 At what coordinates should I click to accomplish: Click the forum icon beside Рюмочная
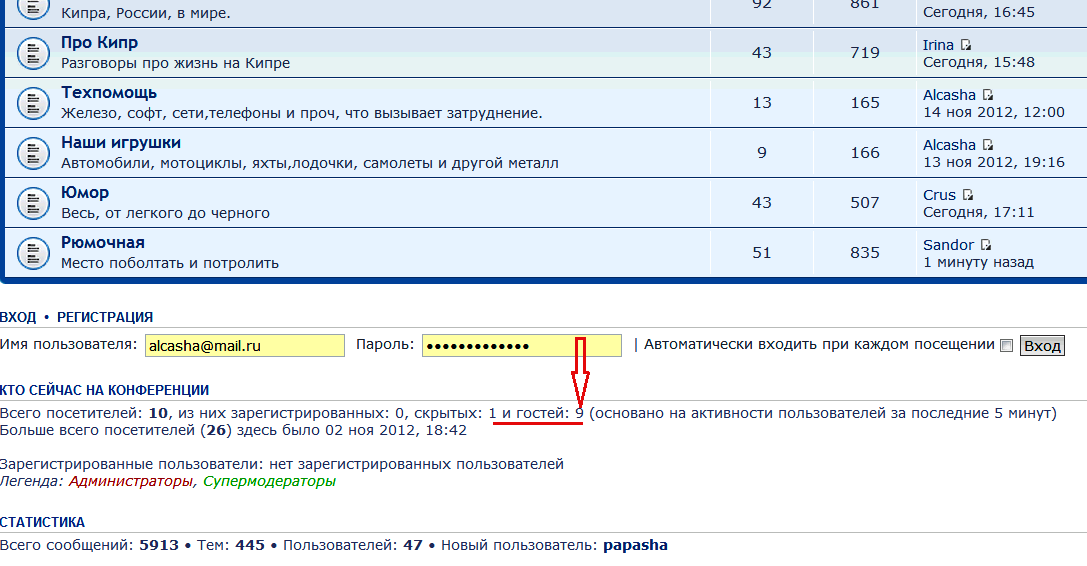pyautogui.click(x=33, y=252)
